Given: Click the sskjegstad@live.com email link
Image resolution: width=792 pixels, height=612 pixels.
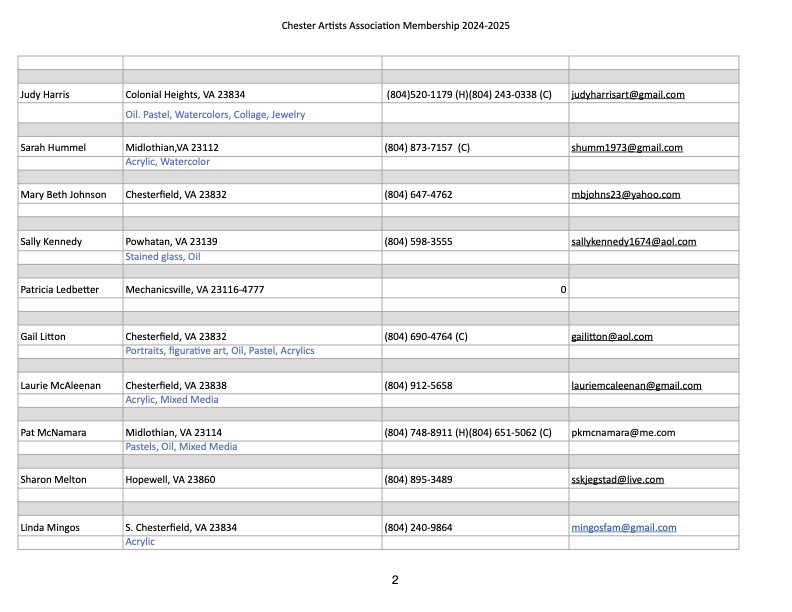Looking at the screenshot, I should pyautogui.click(x=617, y=480).
